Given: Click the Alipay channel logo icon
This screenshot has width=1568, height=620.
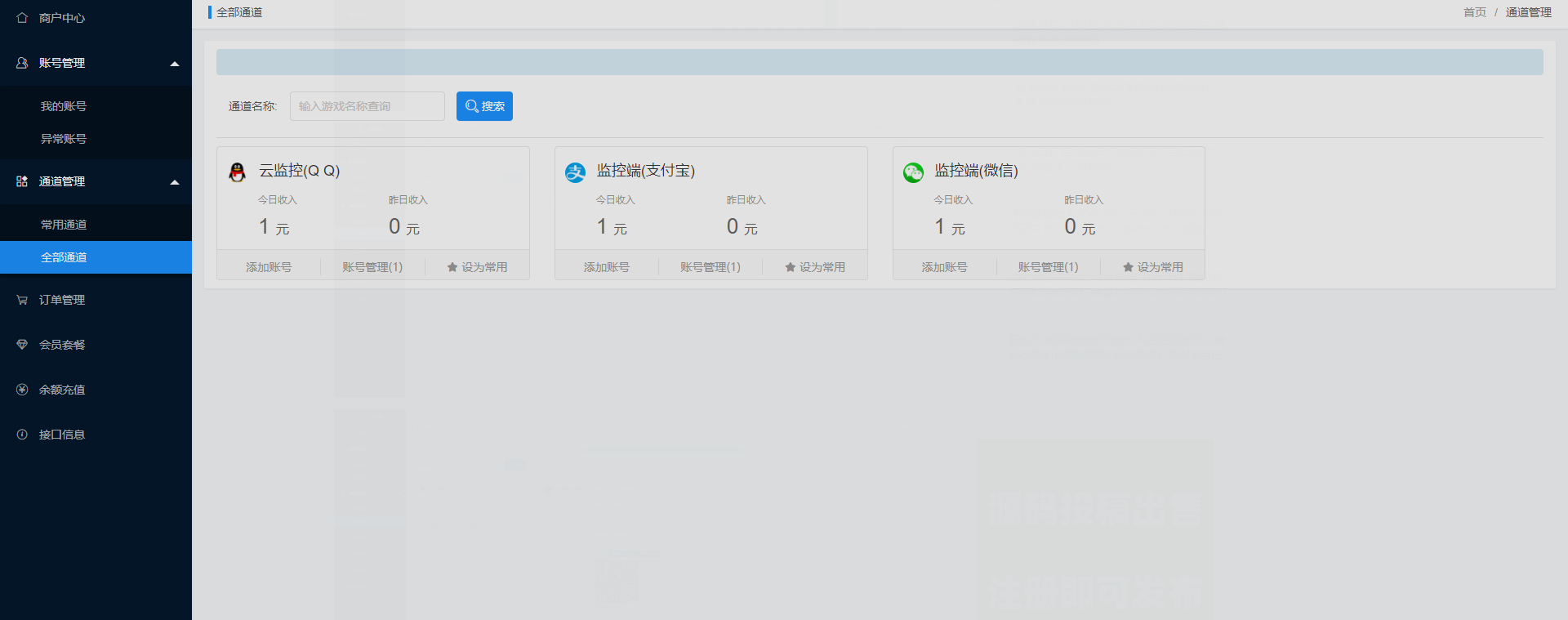Looking at the screenshot, I should coord(576,172).
